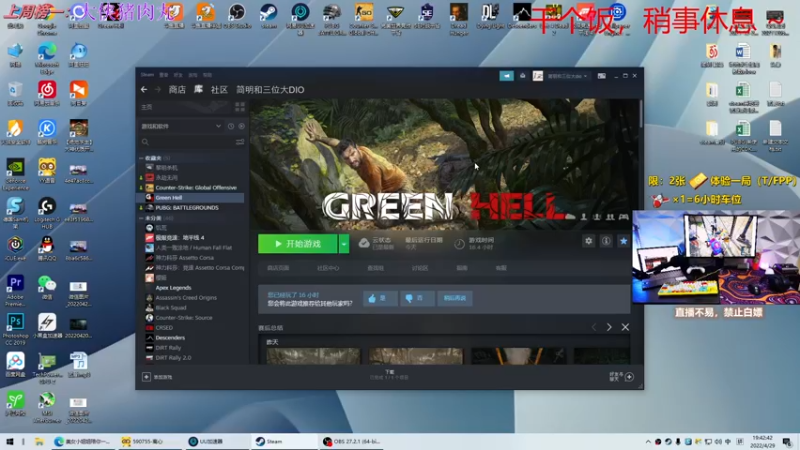Select Counter-Strike: Source in library
The width and height of the screenshot is (800, 450).
(x=184, y=317)
